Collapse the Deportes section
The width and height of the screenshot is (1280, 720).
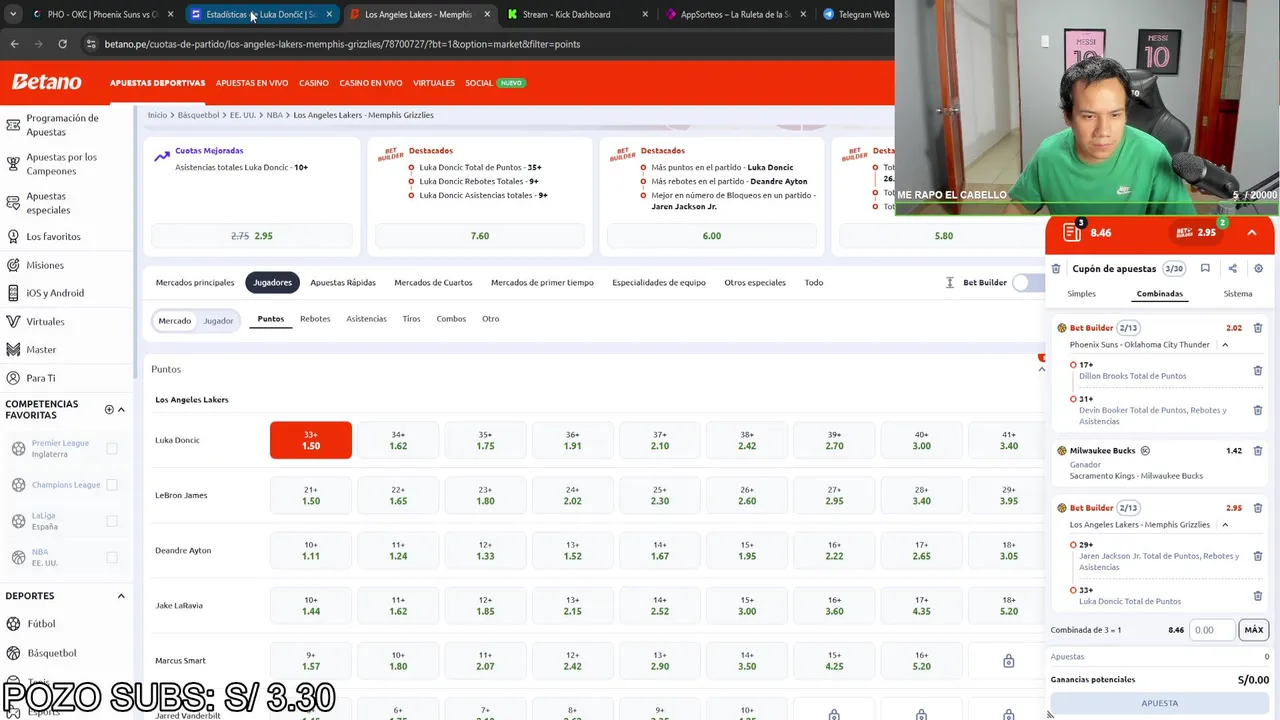pyautogui.click(x=121, y=596)
